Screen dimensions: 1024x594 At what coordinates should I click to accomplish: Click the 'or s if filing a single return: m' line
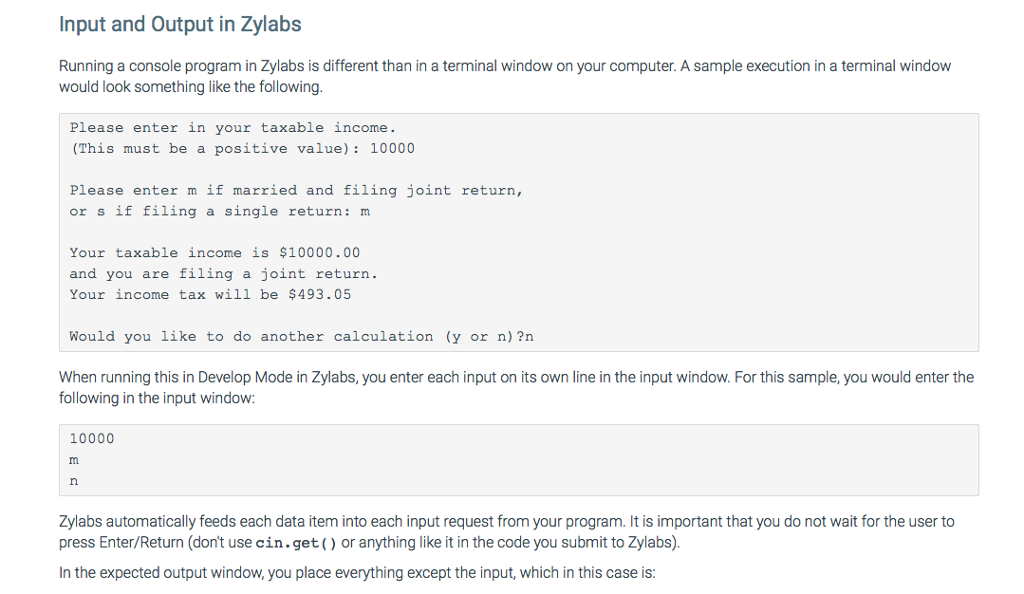click(219, 211)
